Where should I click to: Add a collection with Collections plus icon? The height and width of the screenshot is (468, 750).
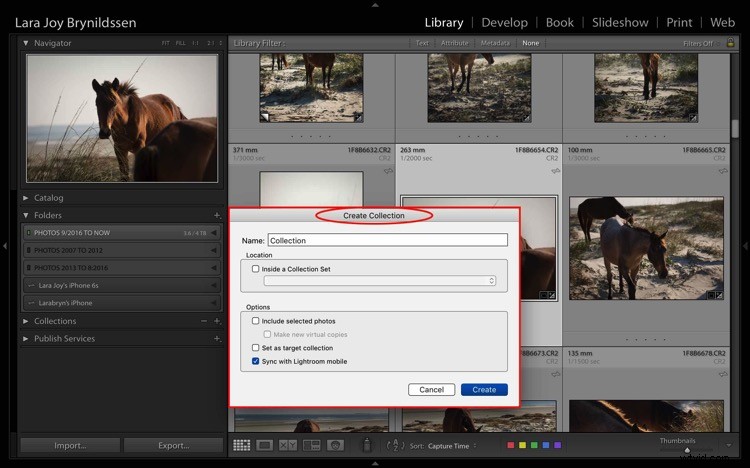217,321
